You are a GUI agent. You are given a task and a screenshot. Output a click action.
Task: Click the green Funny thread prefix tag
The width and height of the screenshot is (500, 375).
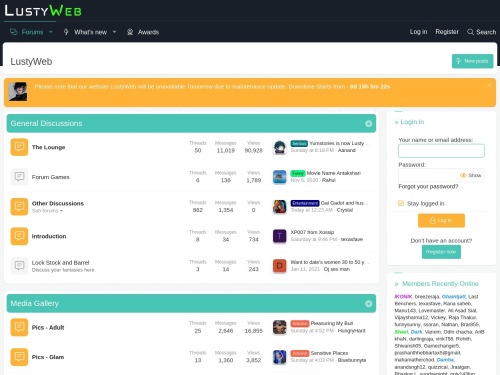(298, 173)
